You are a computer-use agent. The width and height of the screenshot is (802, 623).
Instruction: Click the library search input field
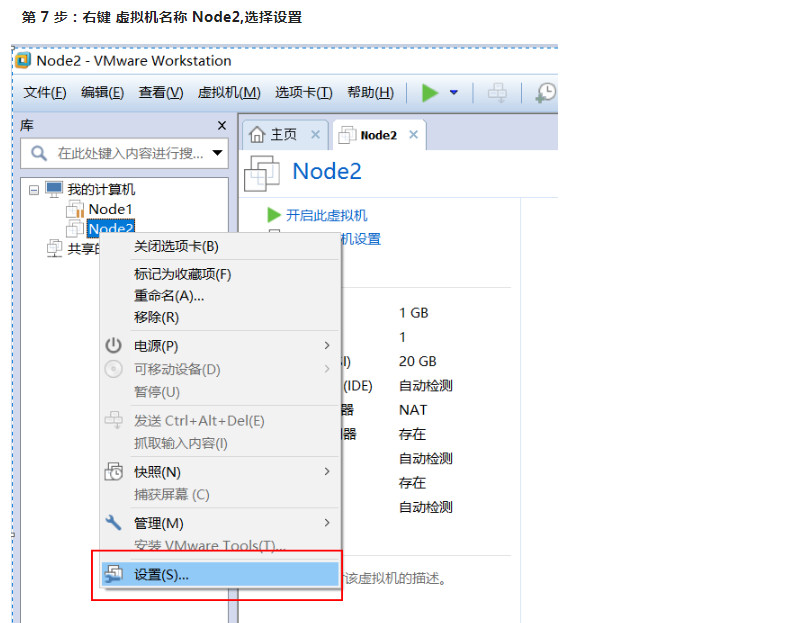(124, 153)
